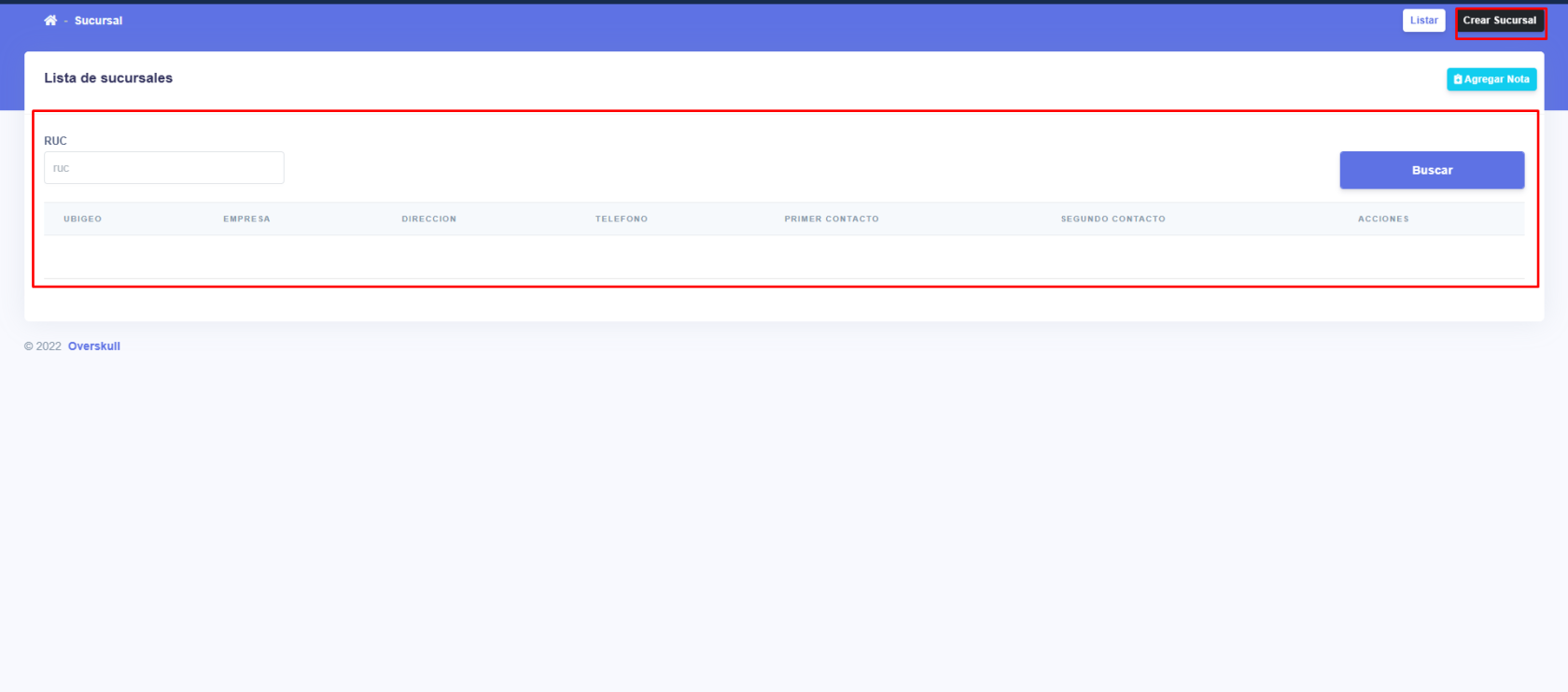Click the home icon in the breadcrumb
1568x692 pixels.
pos(50,21)
